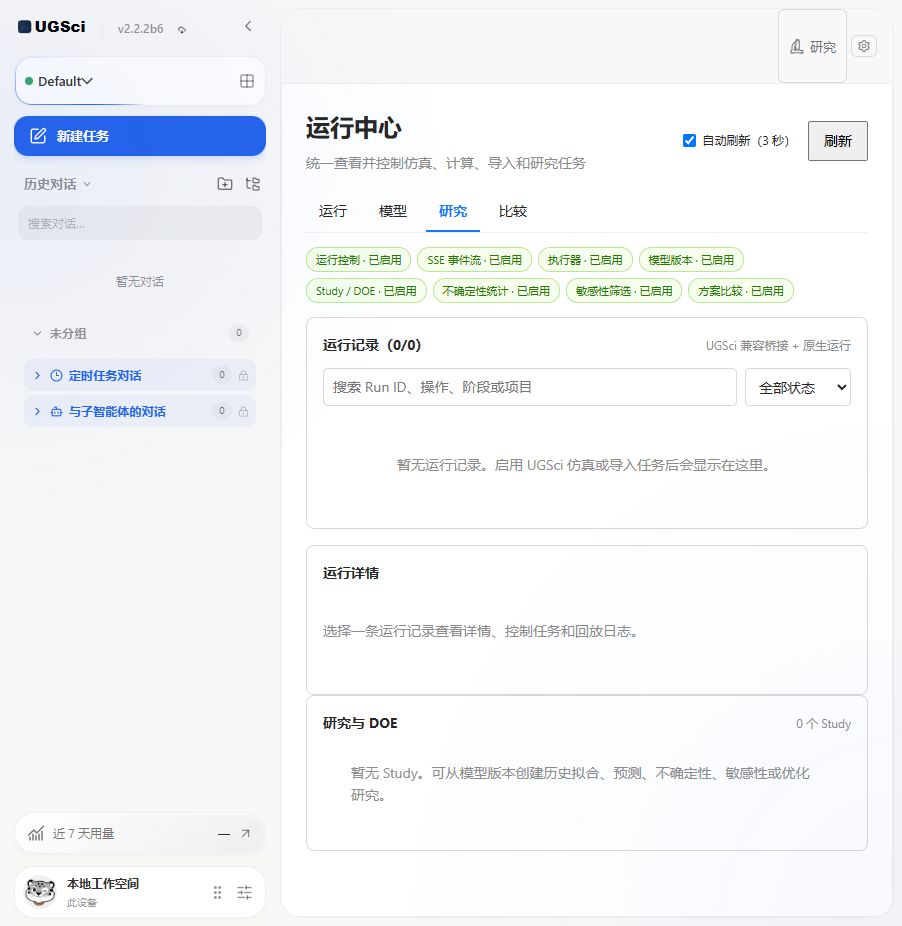Click the SSE 事件流 · 已启用 tag
The image size is (902, 926).
[x=474, y=260]
